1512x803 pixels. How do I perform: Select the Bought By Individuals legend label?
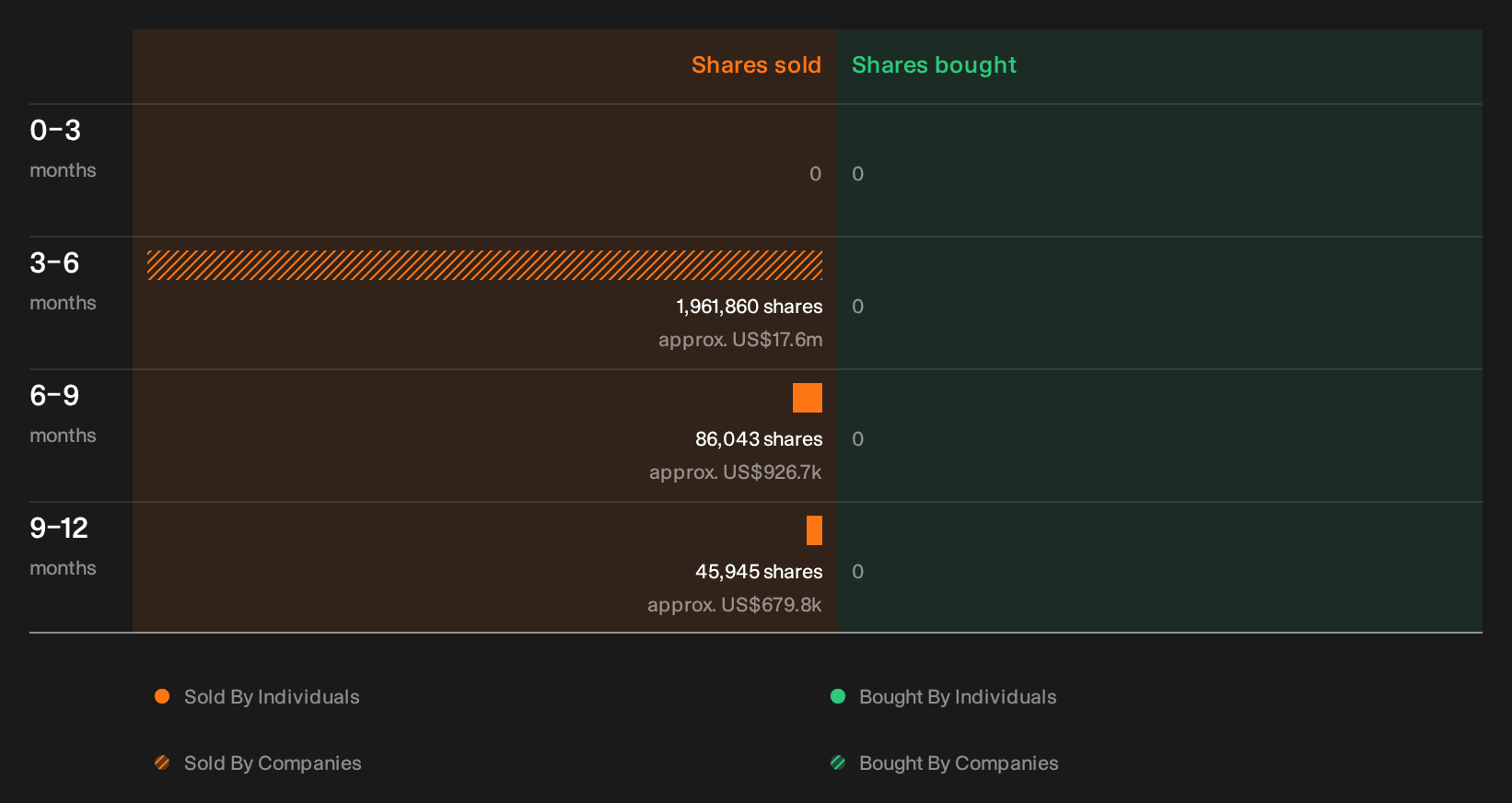point(958,697)
